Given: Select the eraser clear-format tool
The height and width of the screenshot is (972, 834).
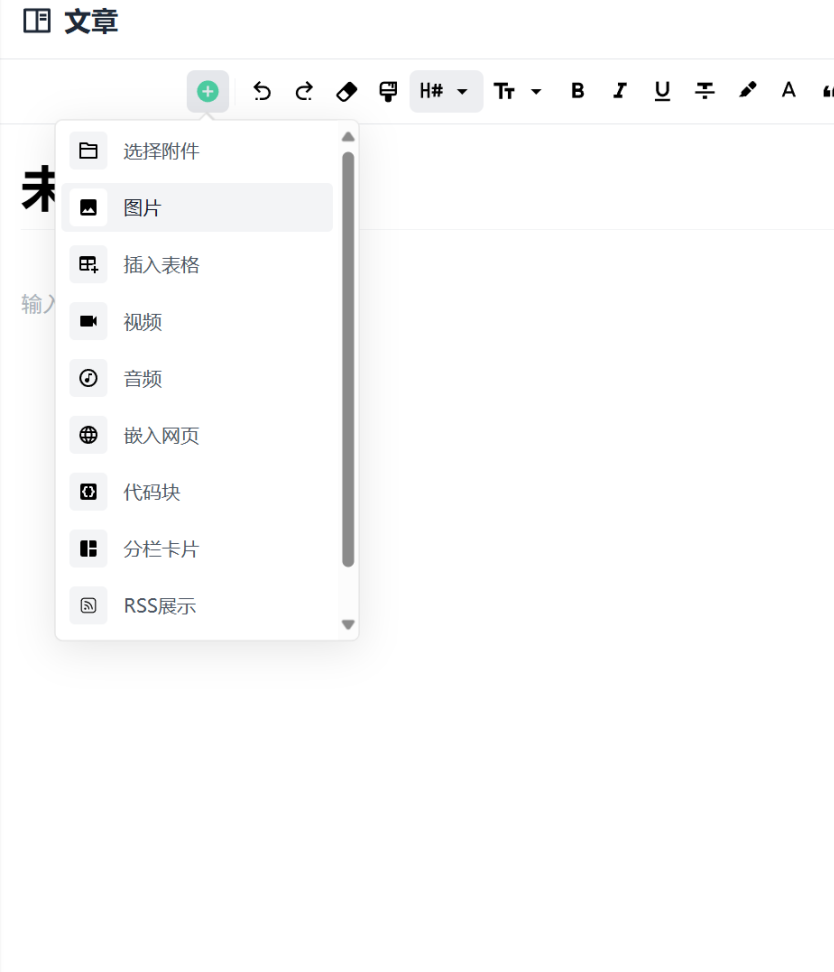Looking at the screenshot, I should (x=346, y=92).
